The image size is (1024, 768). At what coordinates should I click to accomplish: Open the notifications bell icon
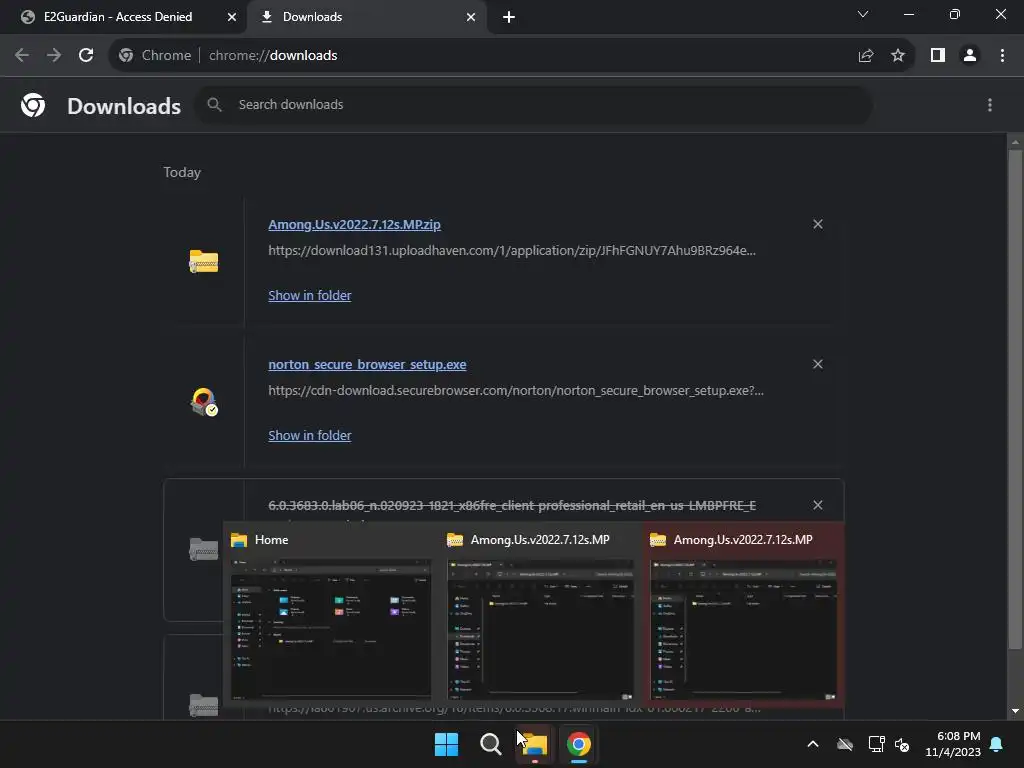(997, 744)
